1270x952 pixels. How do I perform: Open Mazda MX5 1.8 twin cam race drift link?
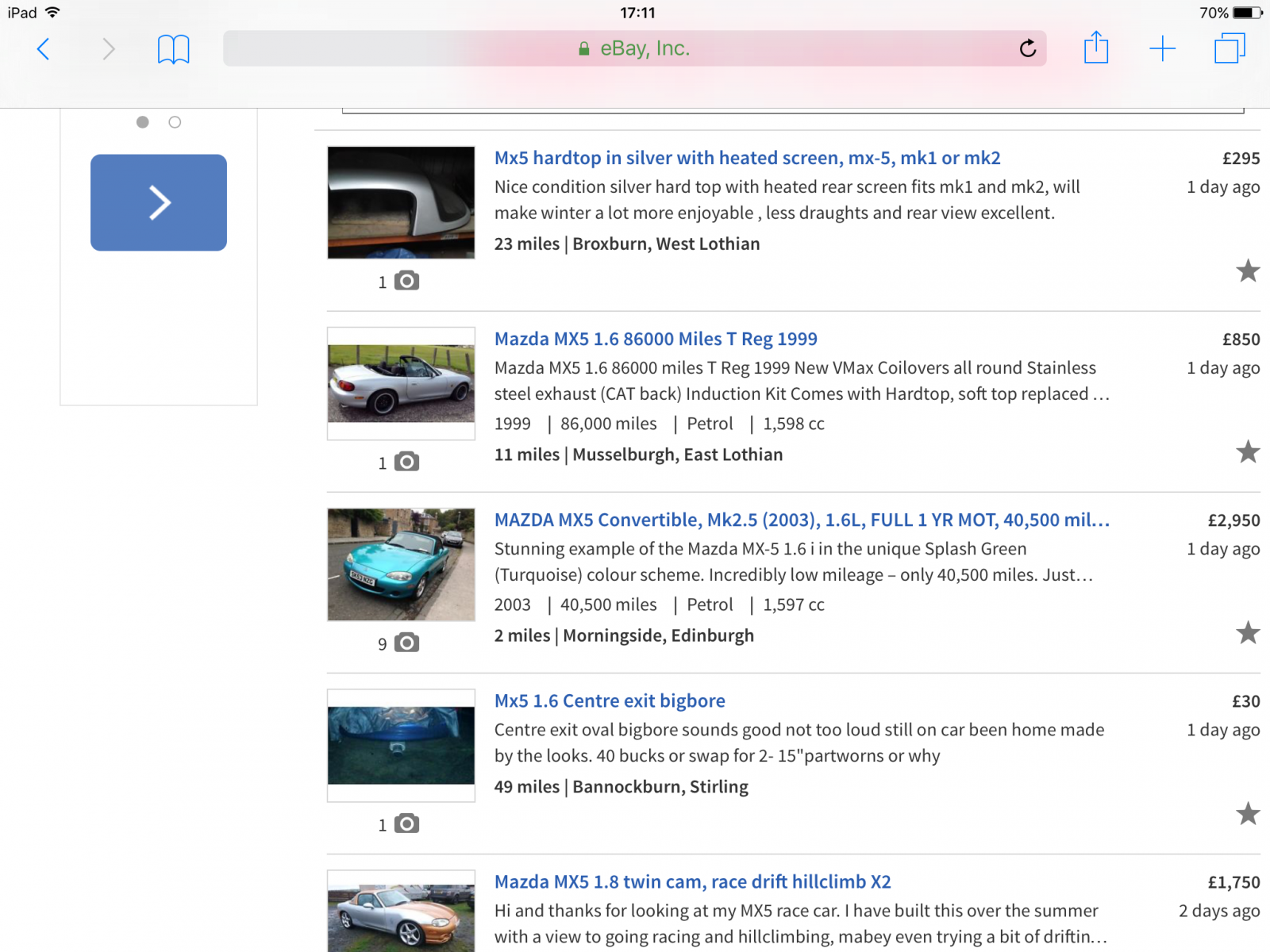pyautogui.click(x=692, y=881)
